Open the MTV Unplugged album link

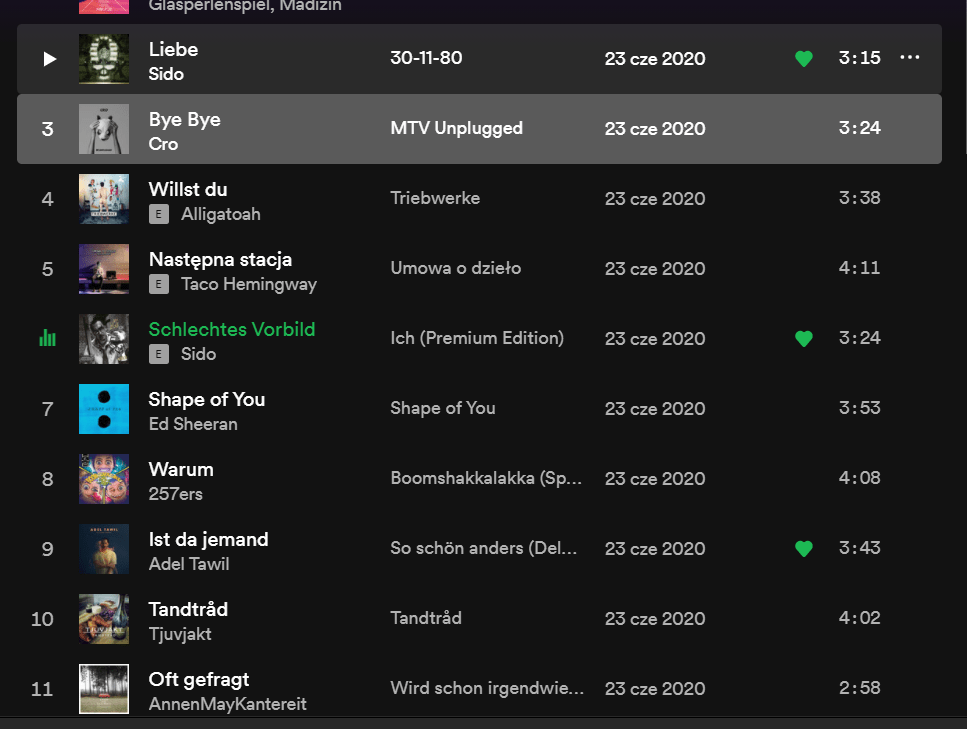click(x=456, y=128)
